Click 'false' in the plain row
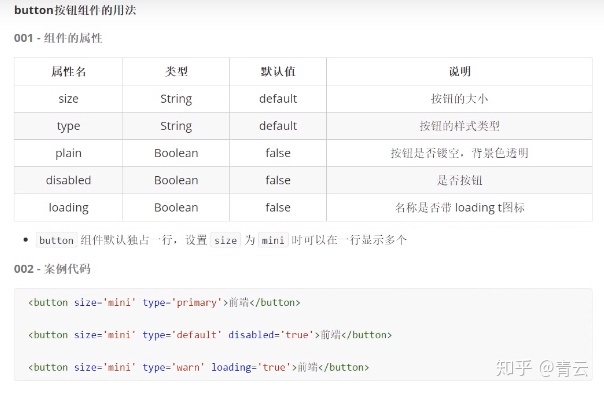Image resolution: width=604 pixels, height=394 pixels. 278,153
